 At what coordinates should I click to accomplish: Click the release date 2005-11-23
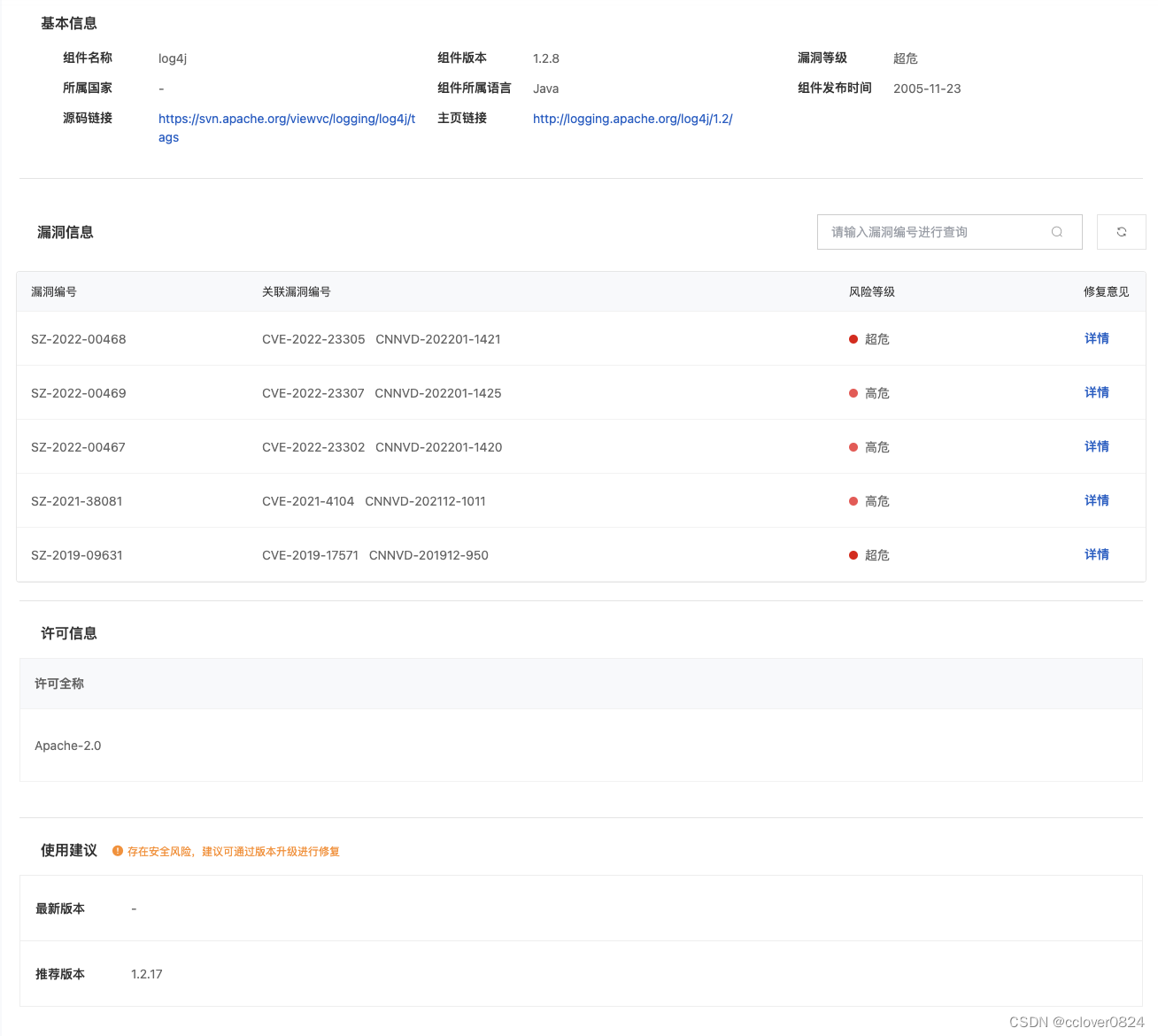pos(927,89)
